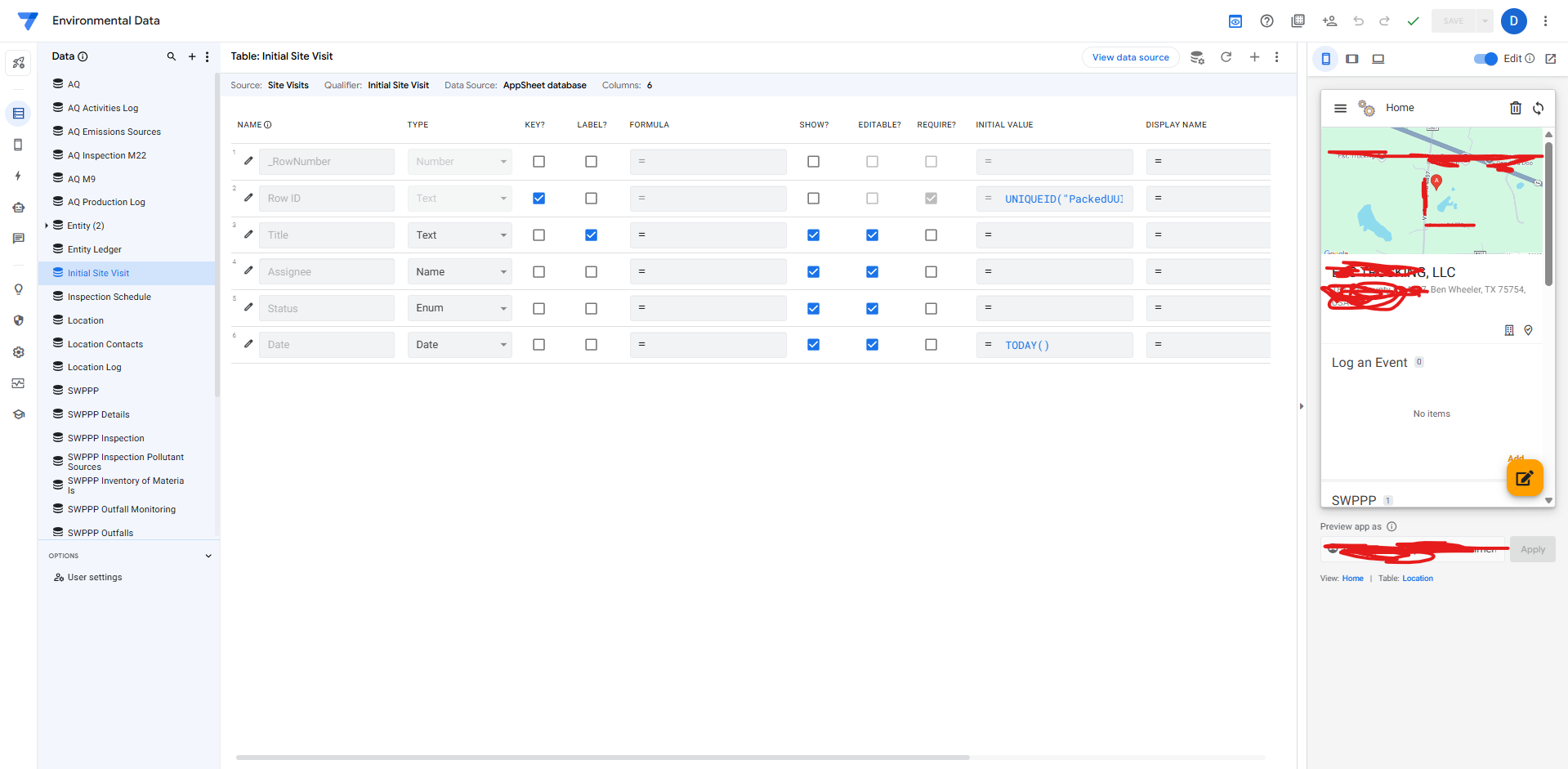
Task: Click the pencil edit icon for Title column
Action: pyautogui.click(x=248, y=235)
